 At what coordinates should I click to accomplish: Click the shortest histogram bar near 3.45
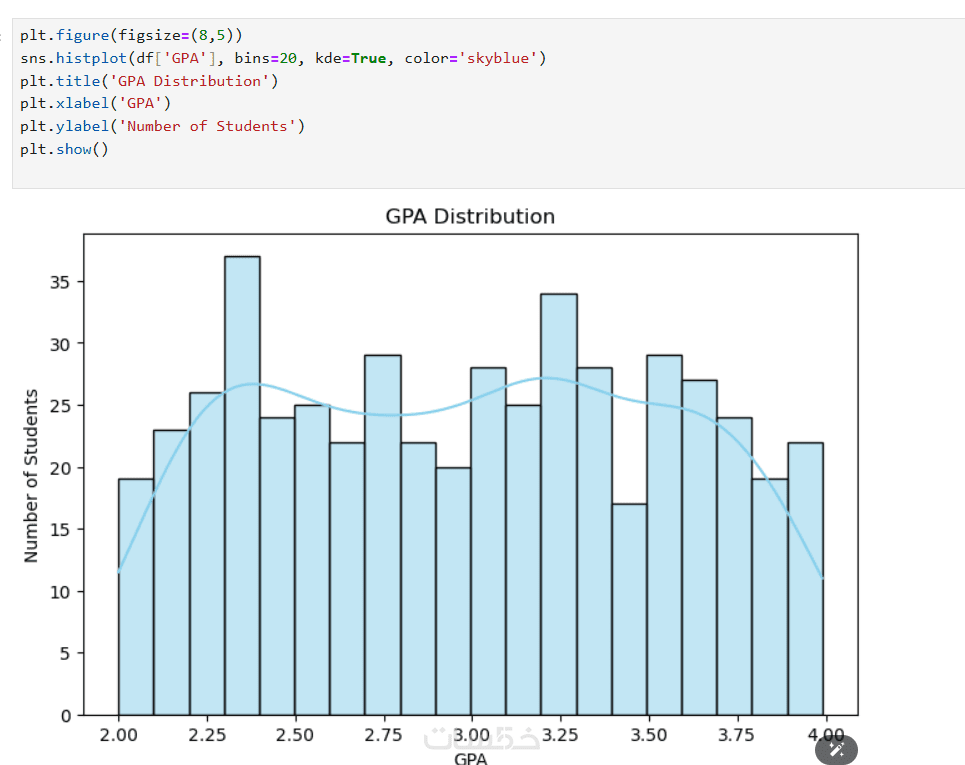pyautogui.click(x=629, y=609)
